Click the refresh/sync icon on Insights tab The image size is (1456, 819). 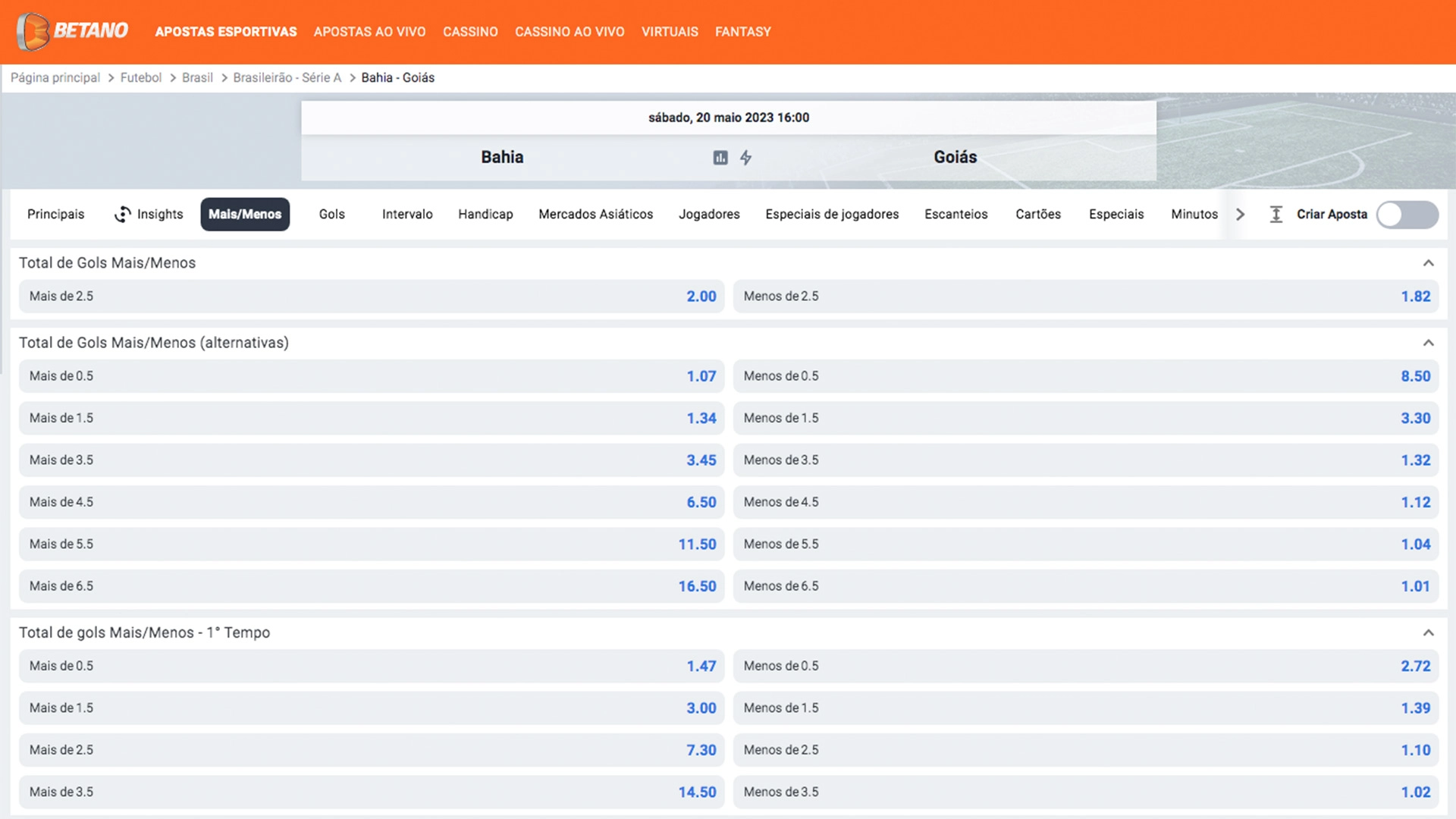tap(121, 214)
